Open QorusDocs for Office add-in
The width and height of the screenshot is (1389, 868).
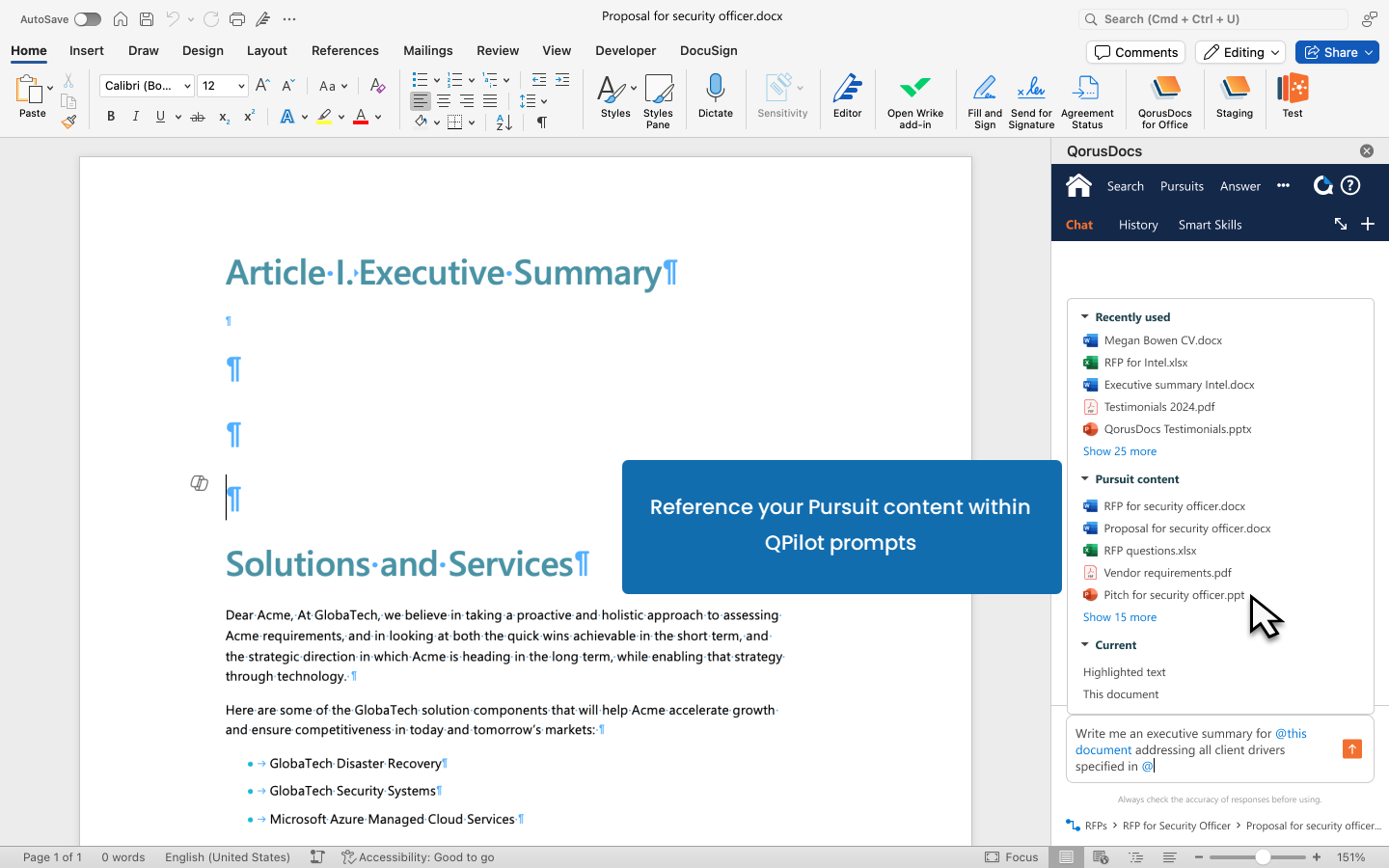click(x=1165, y=101)
